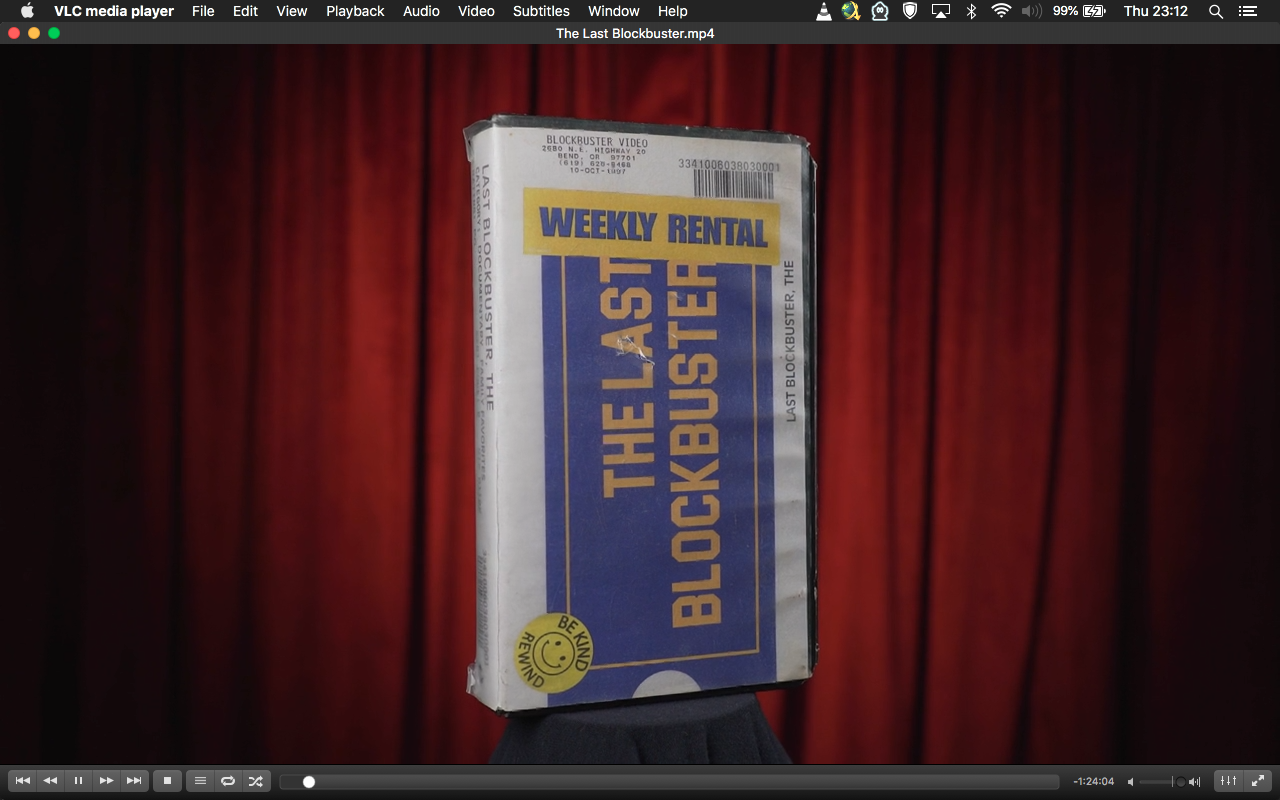Seek on the video progress bar

(669, 782)
